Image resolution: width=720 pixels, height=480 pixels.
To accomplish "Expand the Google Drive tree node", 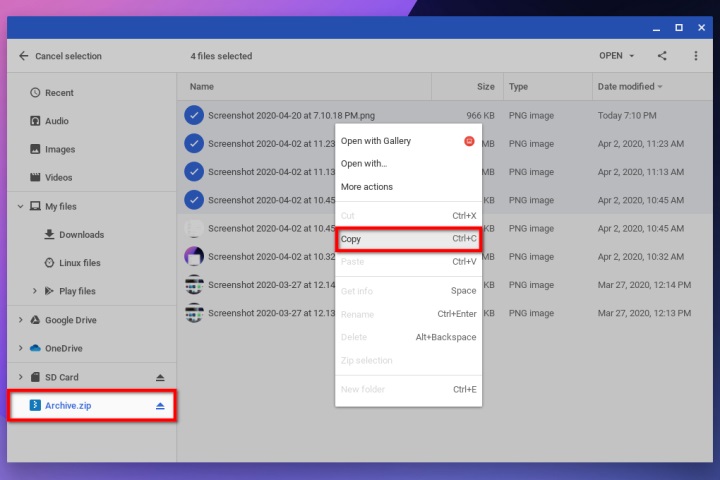I will [x=20, y=320].
